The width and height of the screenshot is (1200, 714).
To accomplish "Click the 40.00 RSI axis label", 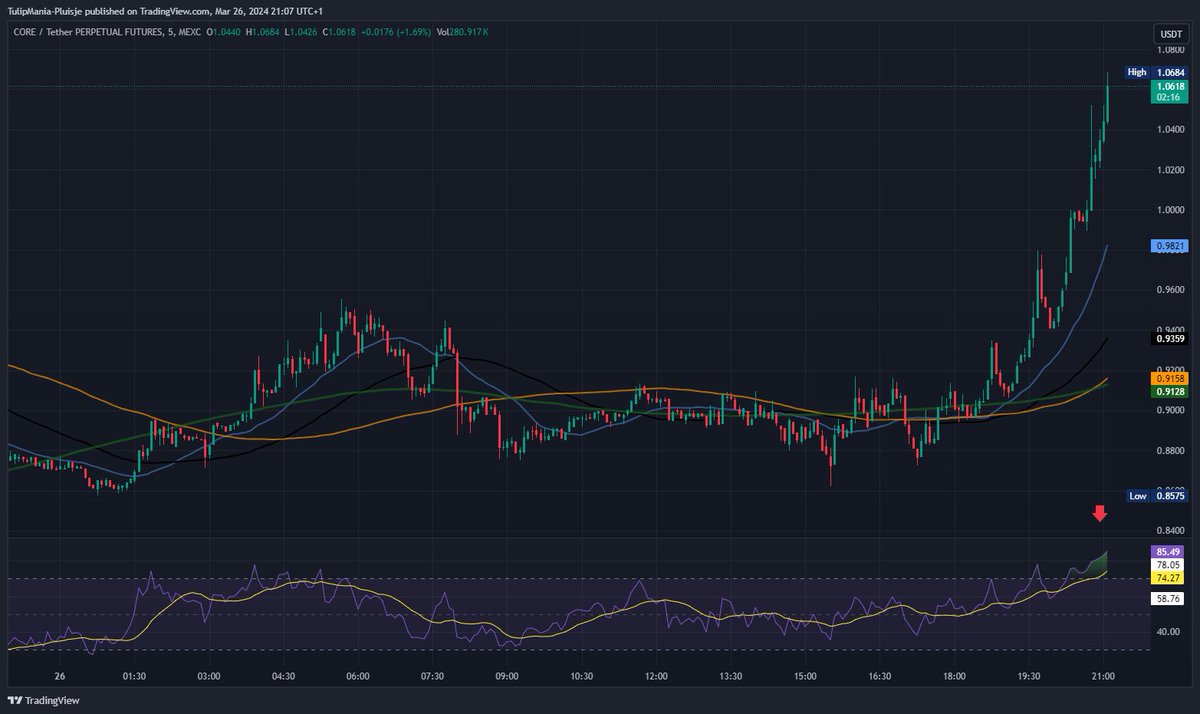I will click(1166, 632).
